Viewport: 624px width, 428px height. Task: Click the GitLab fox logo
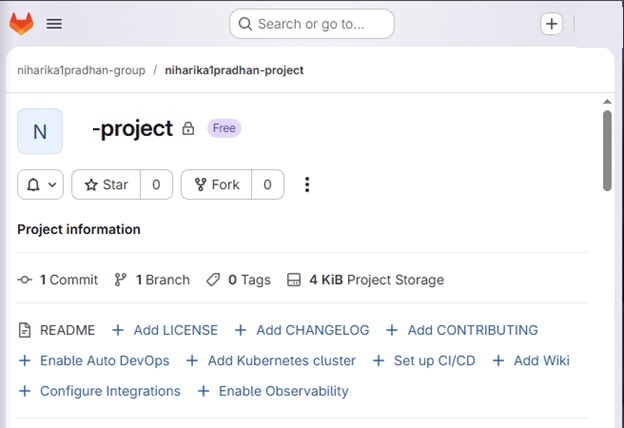click(21, 23)
